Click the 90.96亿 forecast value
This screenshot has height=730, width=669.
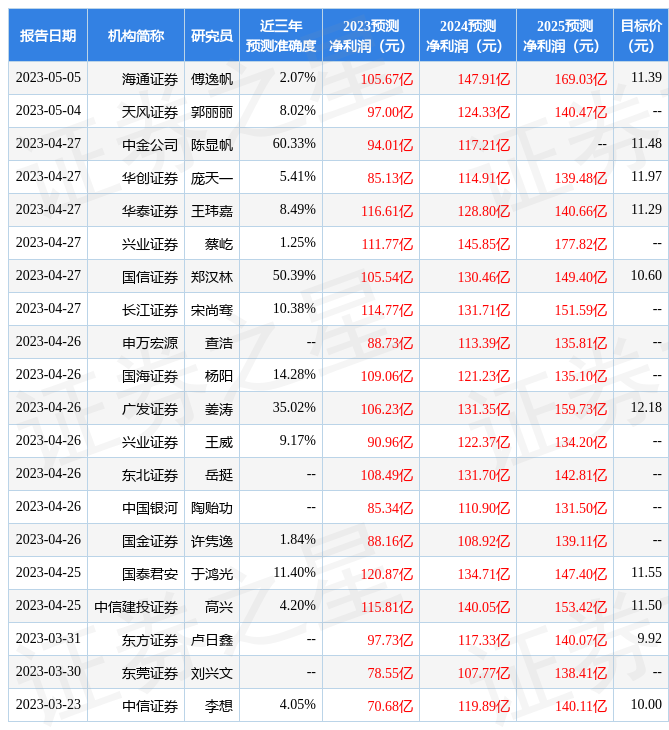click(390, 442)
